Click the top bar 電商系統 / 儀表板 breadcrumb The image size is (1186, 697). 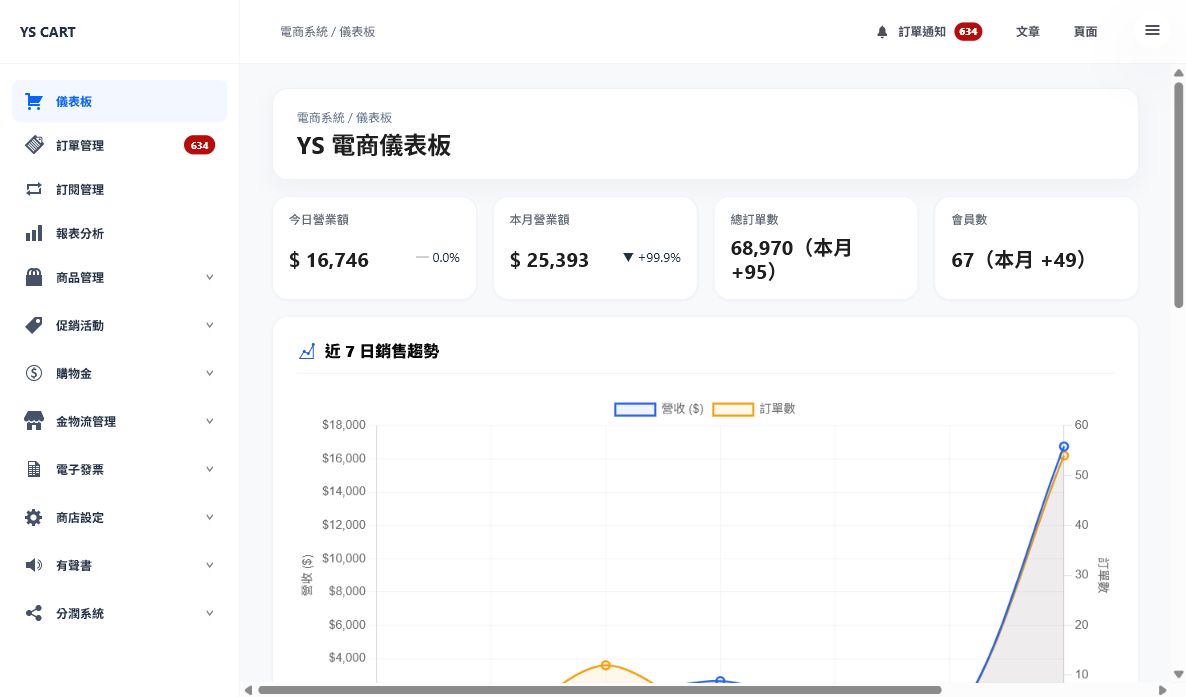(328, 32)
